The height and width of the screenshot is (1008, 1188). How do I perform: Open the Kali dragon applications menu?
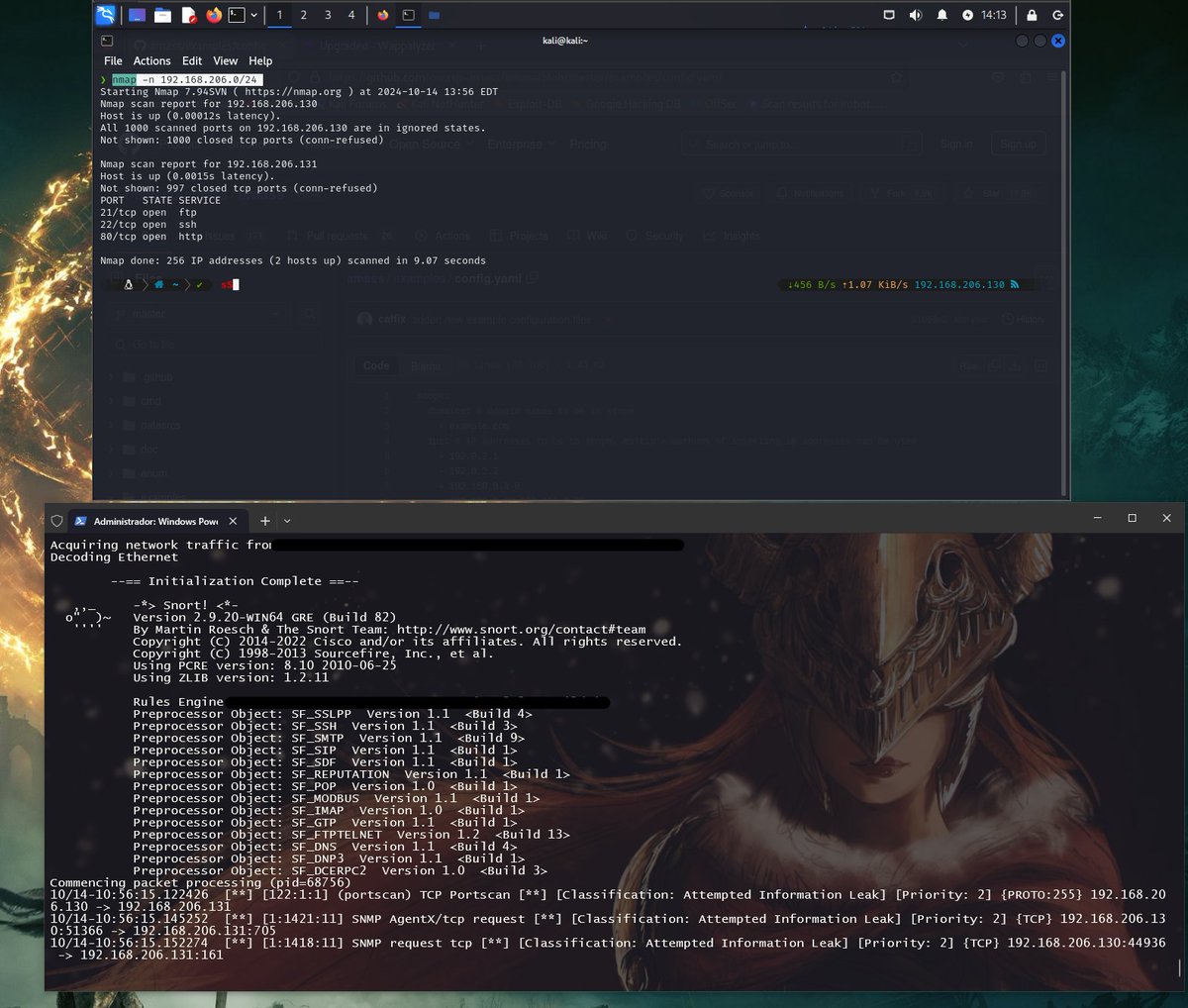point(106,15)
